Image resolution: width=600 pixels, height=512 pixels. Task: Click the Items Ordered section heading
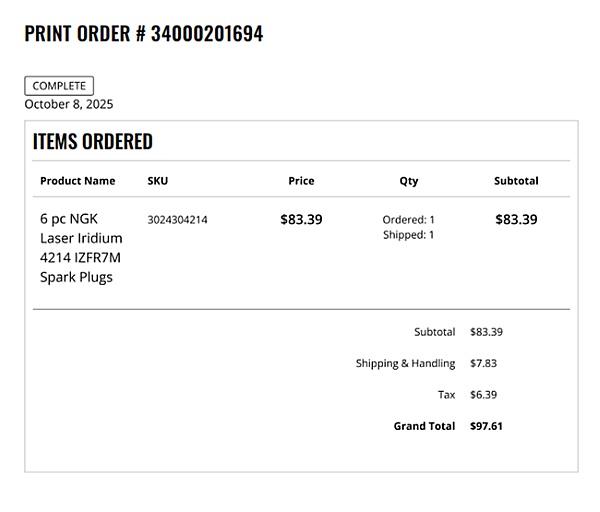coord(93,141)
